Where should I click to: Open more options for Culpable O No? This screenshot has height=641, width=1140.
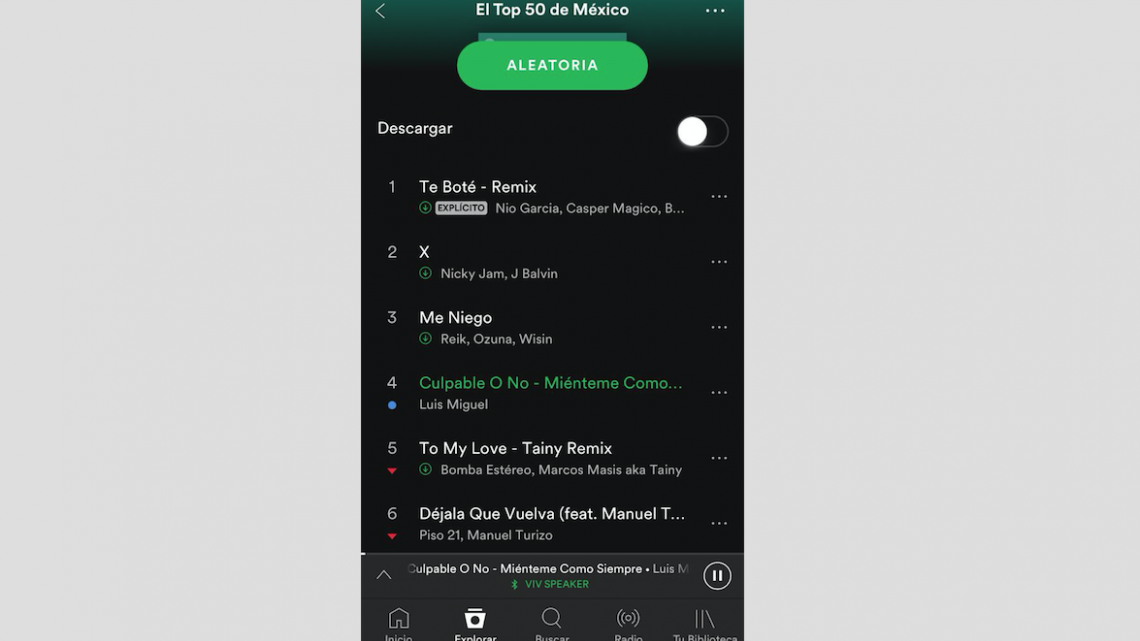click(718, 392)
